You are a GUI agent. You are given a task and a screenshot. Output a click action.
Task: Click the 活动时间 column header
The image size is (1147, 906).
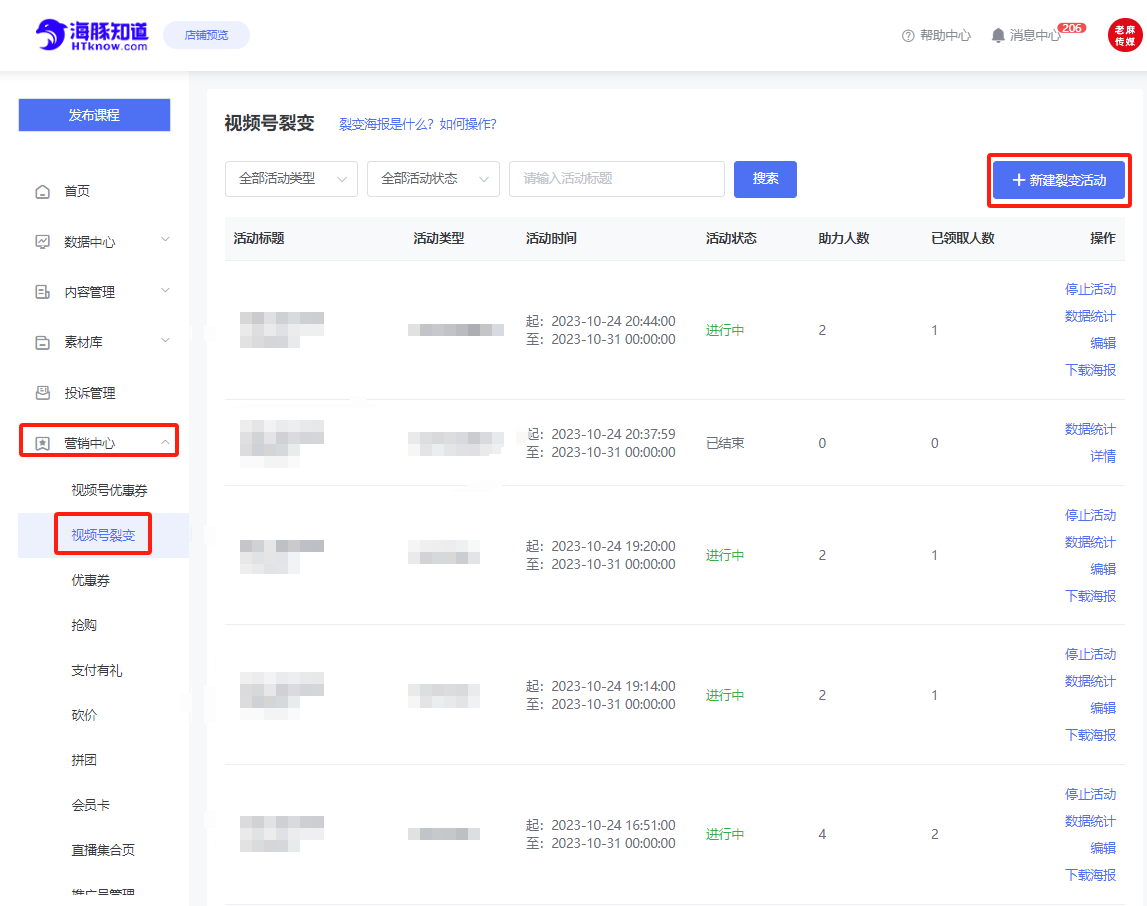551,238
